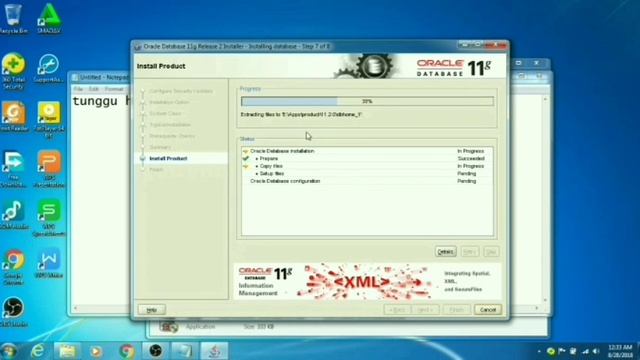Open Windows Media Player from the taskbar
Viewport: 640px width, 360px height.
pyautogui.click(x=96, y=351)
